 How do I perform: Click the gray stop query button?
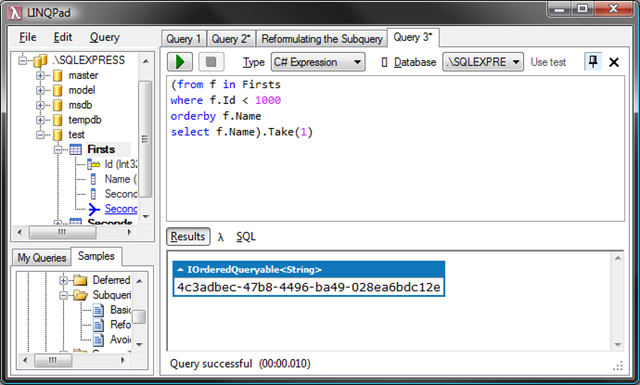coord(211,62)
